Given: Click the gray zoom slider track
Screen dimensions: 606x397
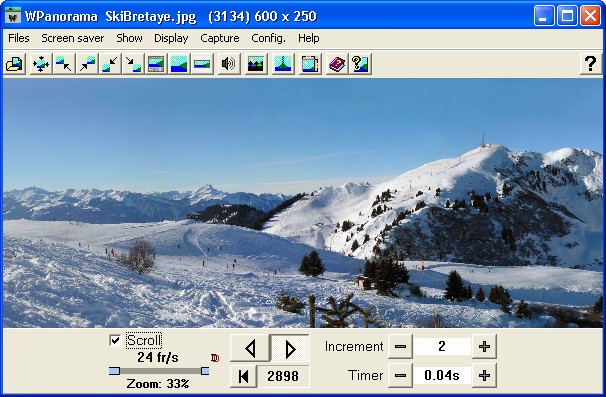Looking at the screenshot, I should coord(160,371).
